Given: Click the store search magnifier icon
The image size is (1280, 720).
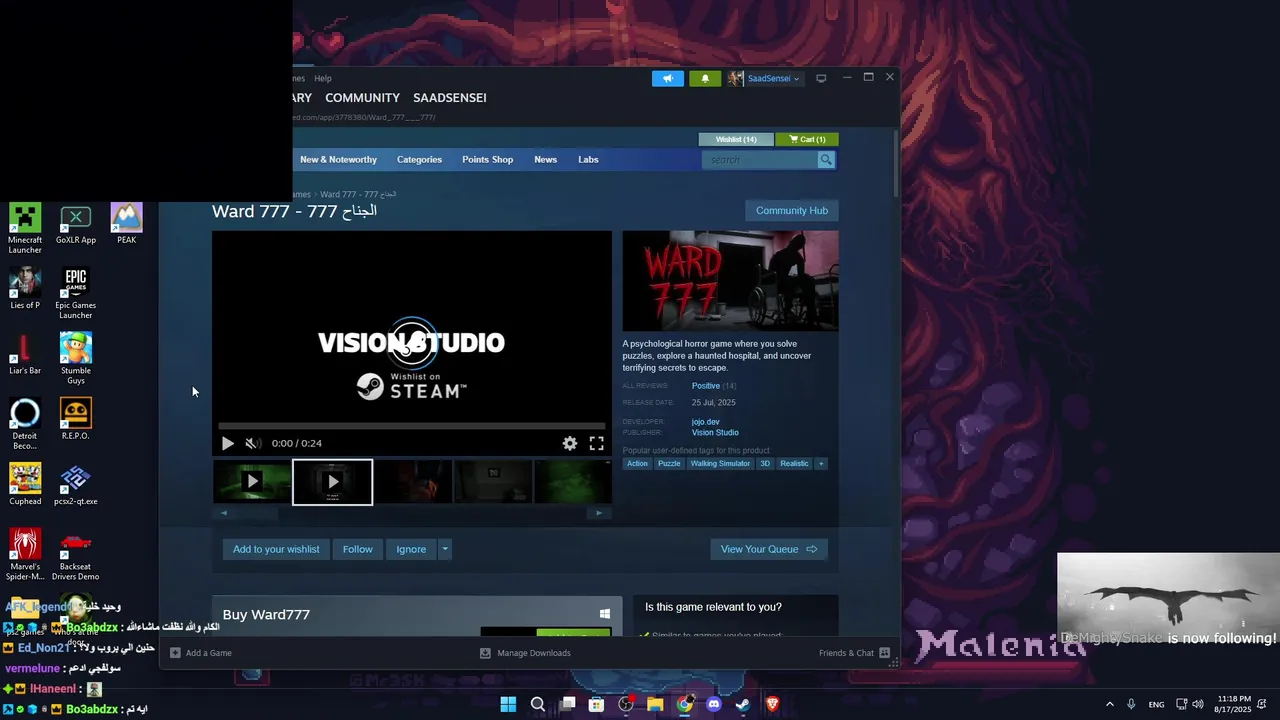Looking at the screenshot, I should click(826, 160).
